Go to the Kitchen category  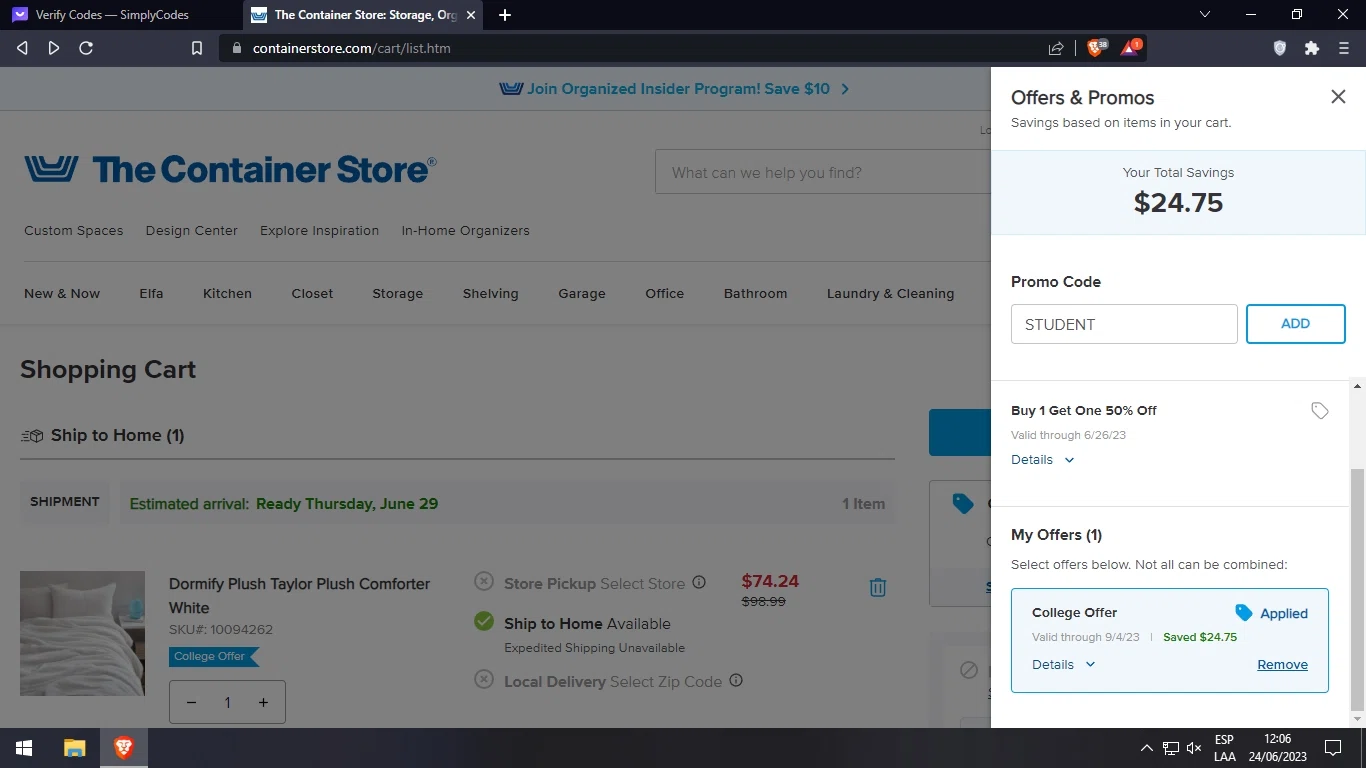pyautogui.click(x=228, y=293)
